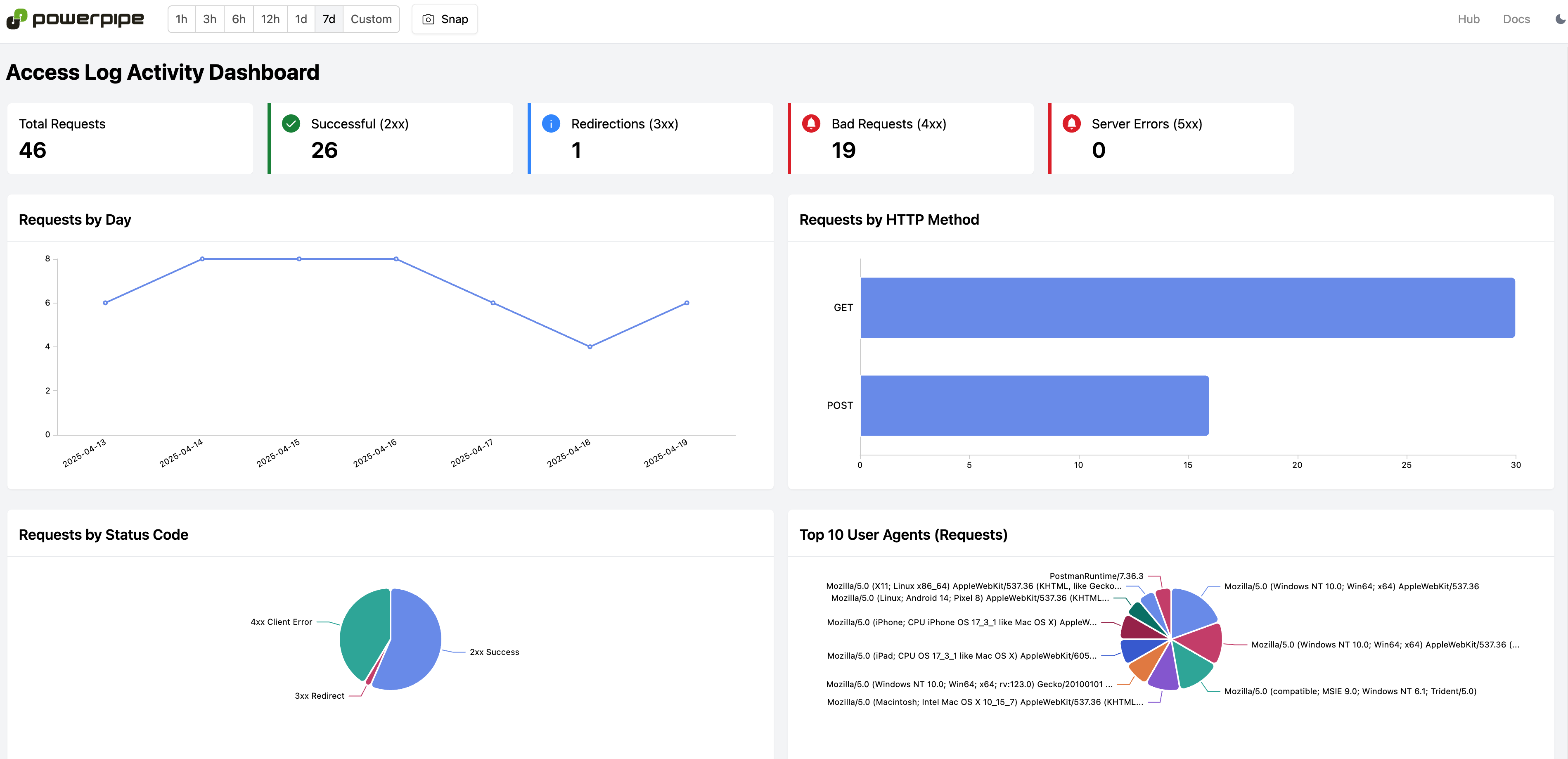1568x759 pixels.
Task: Click the PostmanRuntime/7.36.3 label
Action: pos(1096,576)
